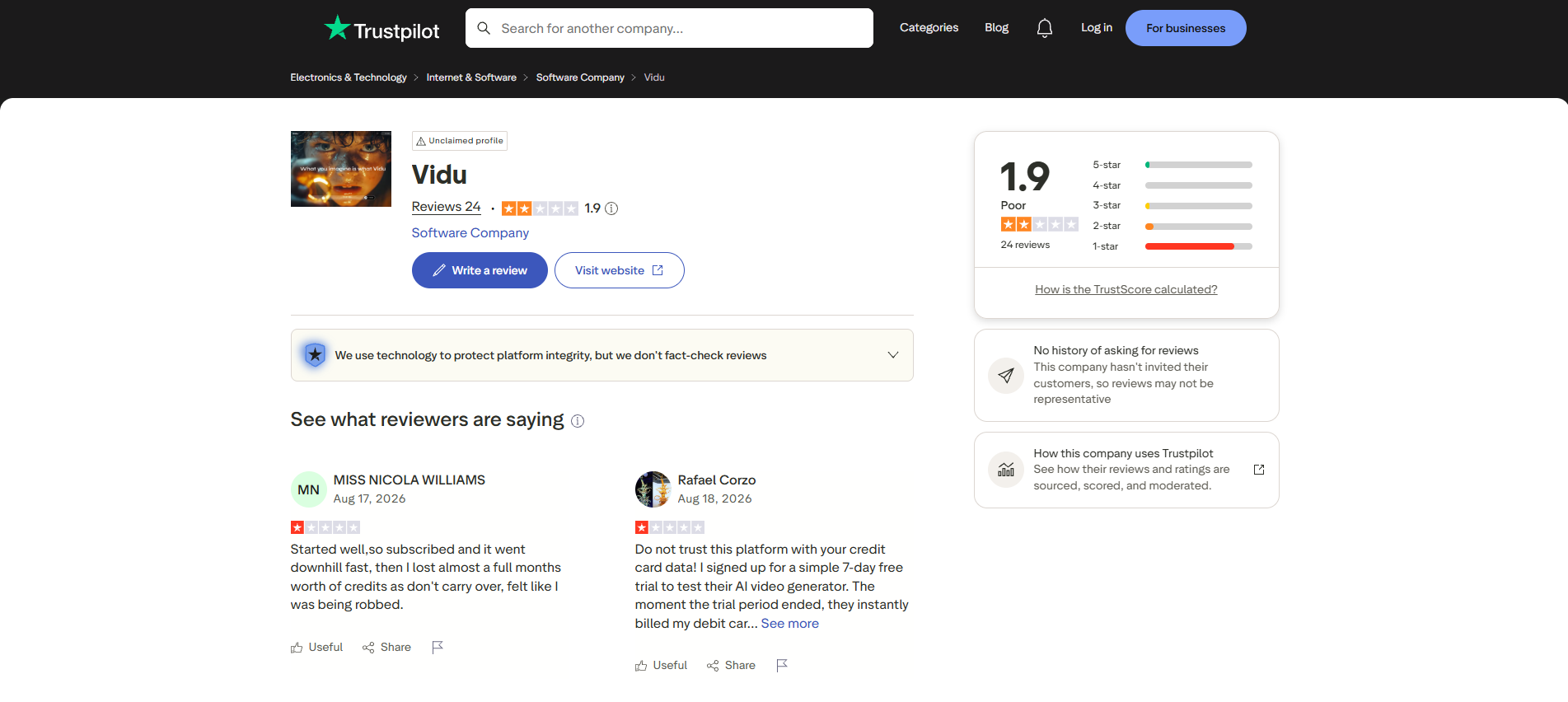Filter by the 1-star rating bar
This screenshot has width=1568, height=702.
[1172, 246]
